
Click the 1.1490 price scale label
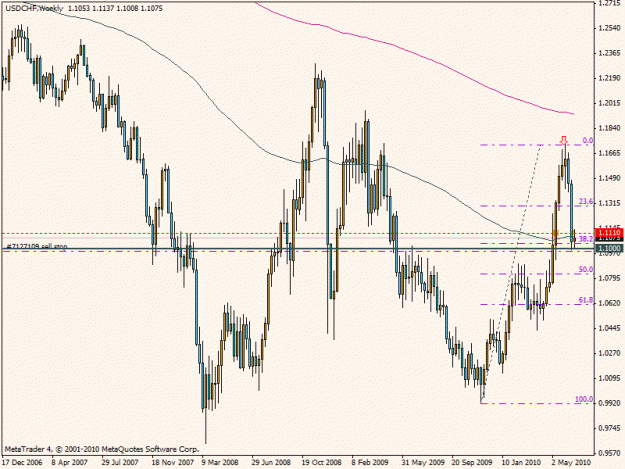pyautogui.click(x=610, y=178)
